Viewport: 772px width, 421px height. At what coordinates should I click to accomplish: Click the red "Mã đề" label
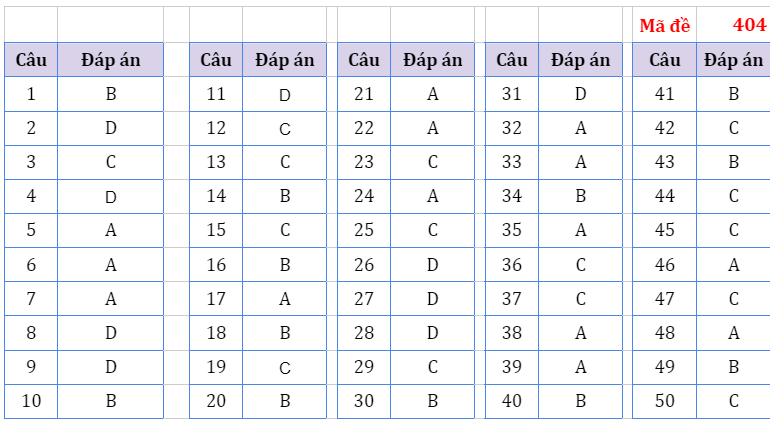[664, 25]
